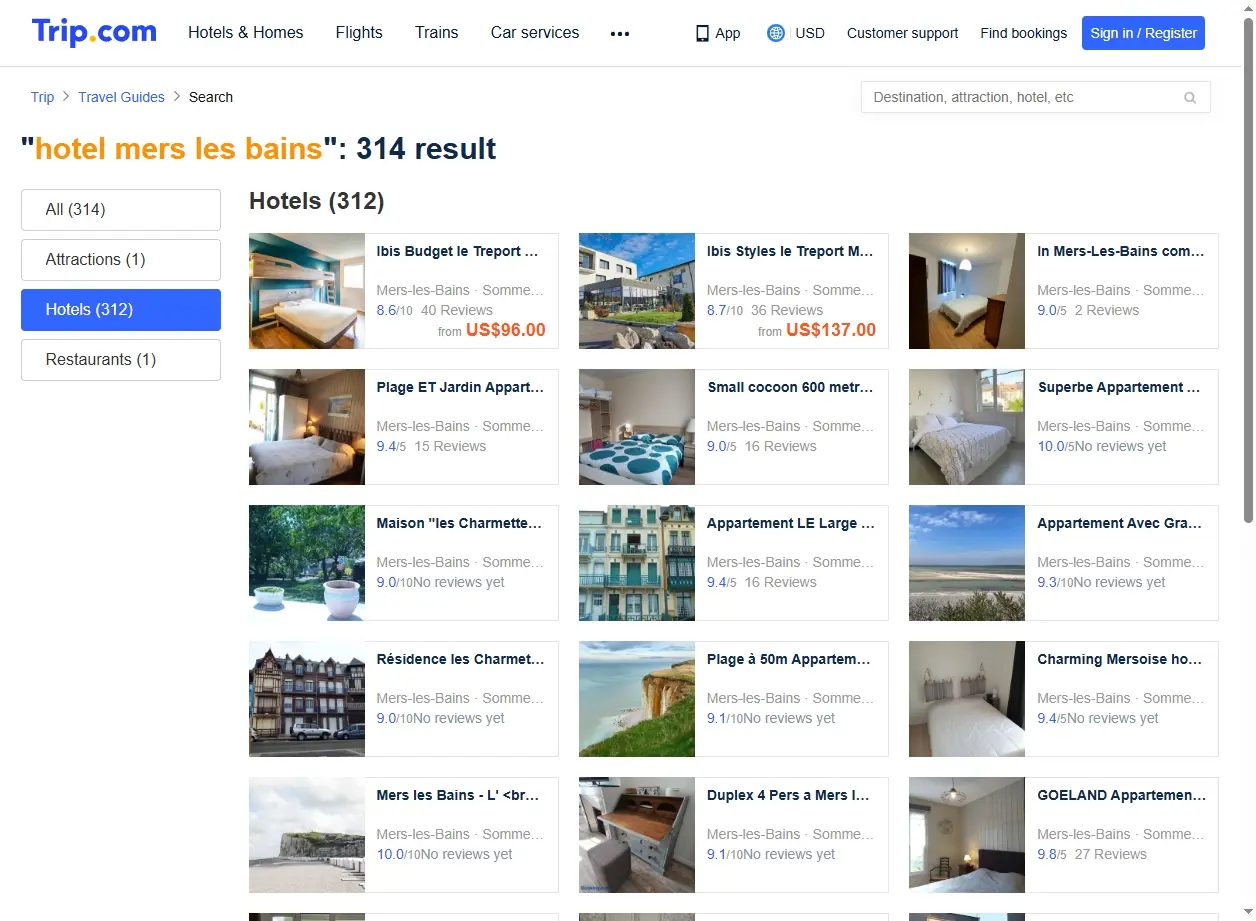
Task: Click the 27 Reviews text
Action: (1111, 855)
